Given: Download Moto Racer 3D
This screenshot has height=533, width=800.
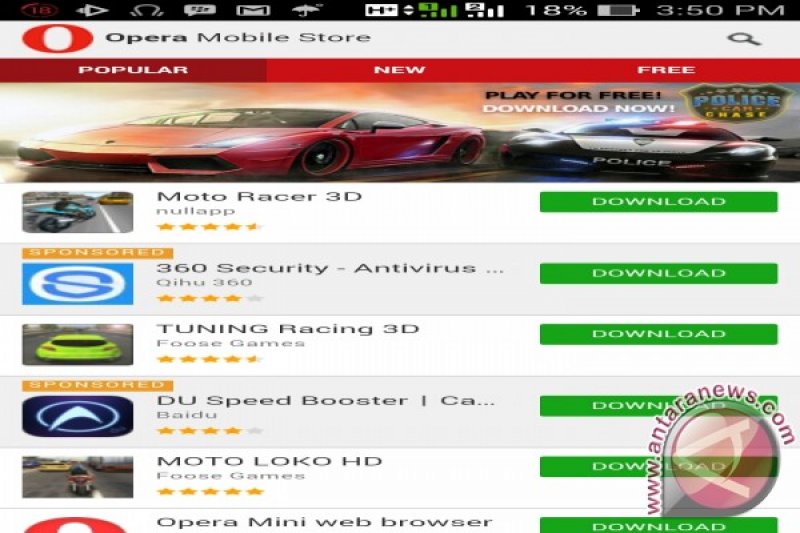Looking at the screenshot, I should [659, 202].
